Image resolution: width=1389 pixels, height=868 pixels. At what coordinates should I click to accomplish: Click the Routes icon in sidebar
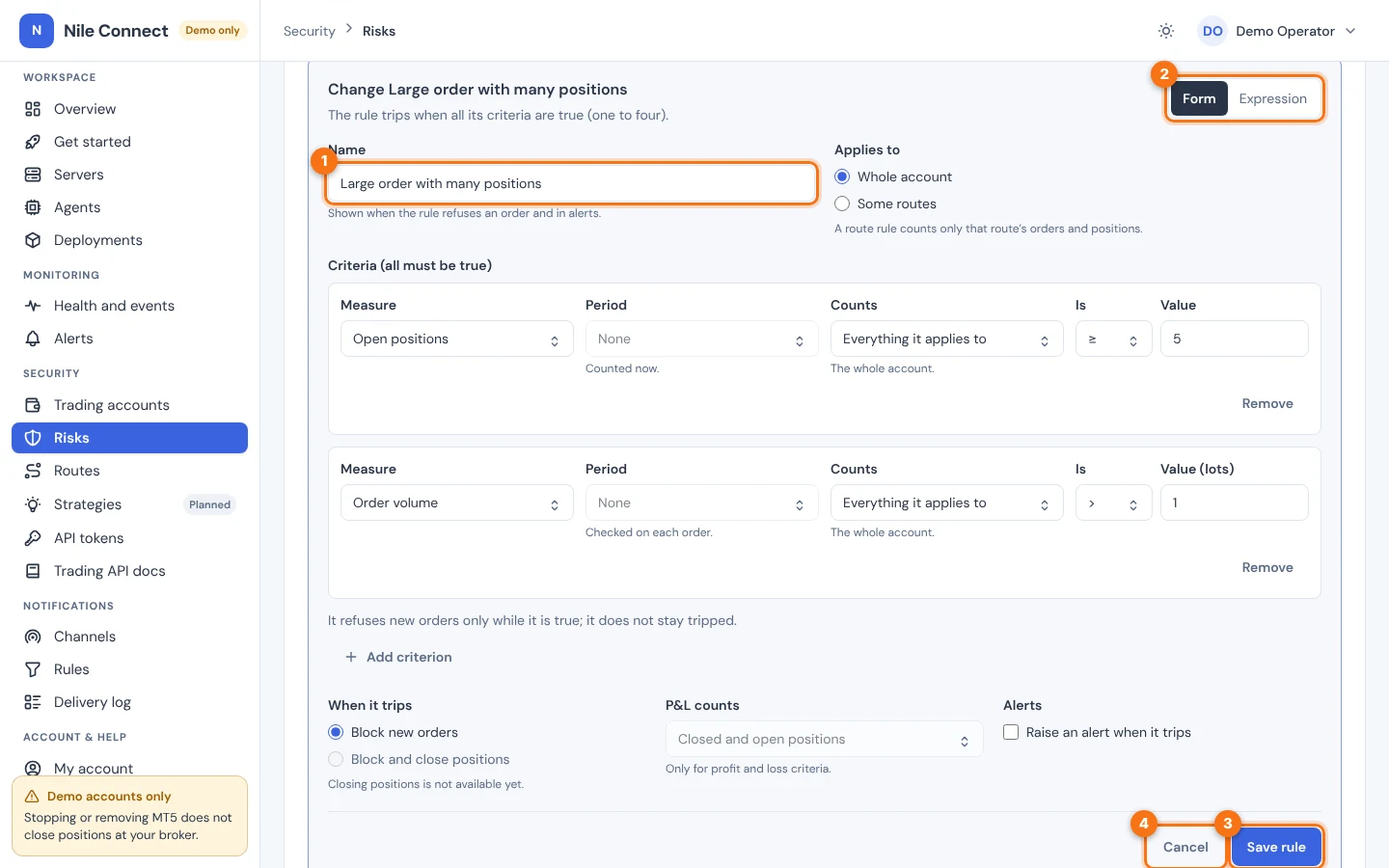click(33, 471)
